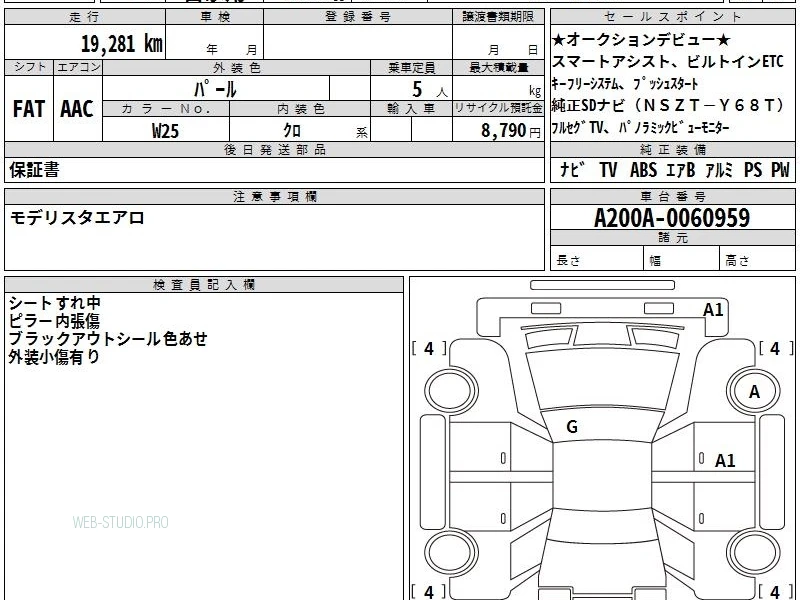
Task: Click the "車検" header cell
Action: pos(215,17)
